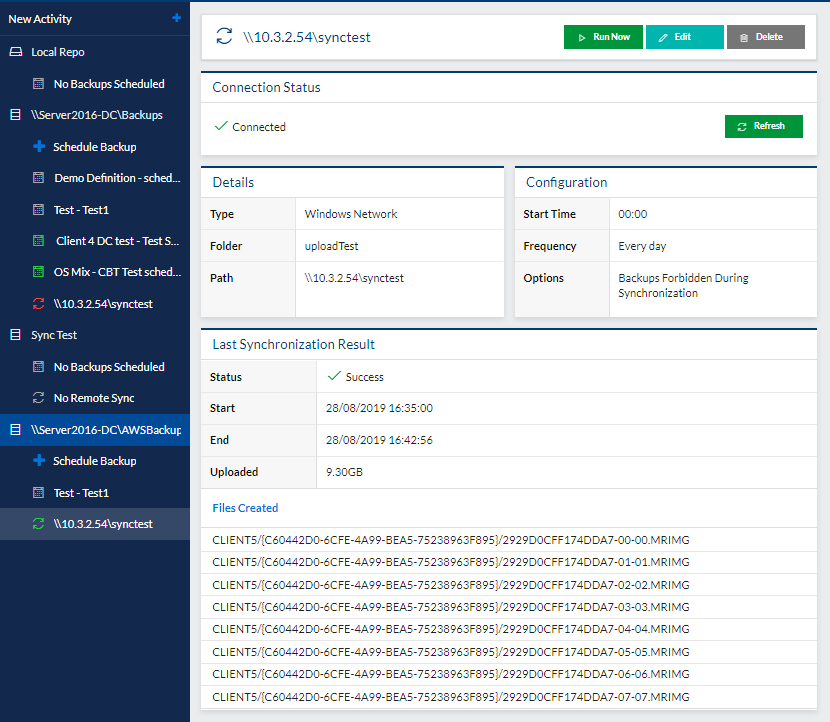Select No Remote Sync under Sync Test
This screenshot has height=722, width=830.
(x=94, y=398)
